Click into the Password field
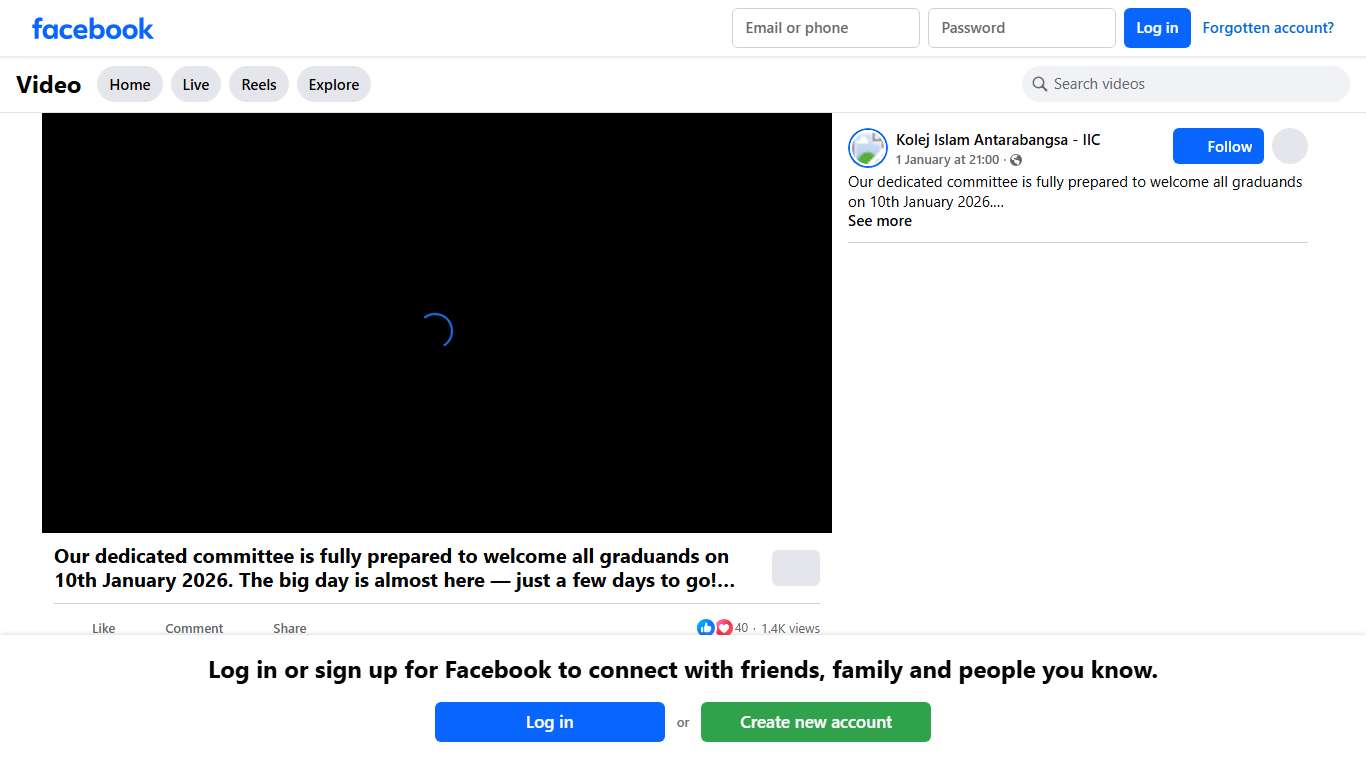Viewport: 1366px width, 768px height. [x=1021, y=28]
